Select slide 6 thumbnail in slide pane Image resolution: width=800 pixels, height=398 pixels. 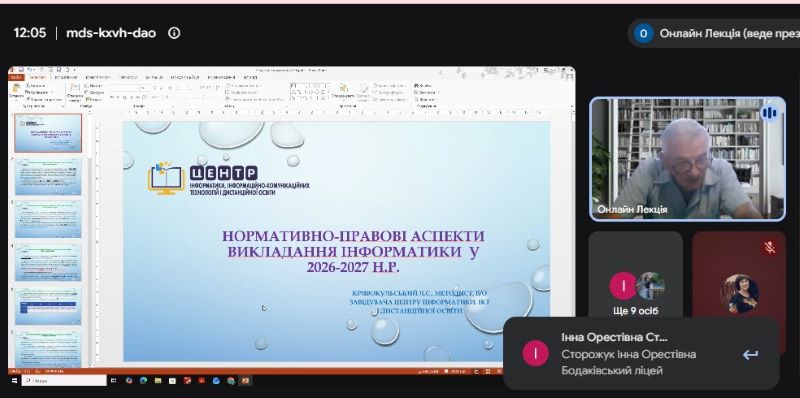click(x=48, y=349)
